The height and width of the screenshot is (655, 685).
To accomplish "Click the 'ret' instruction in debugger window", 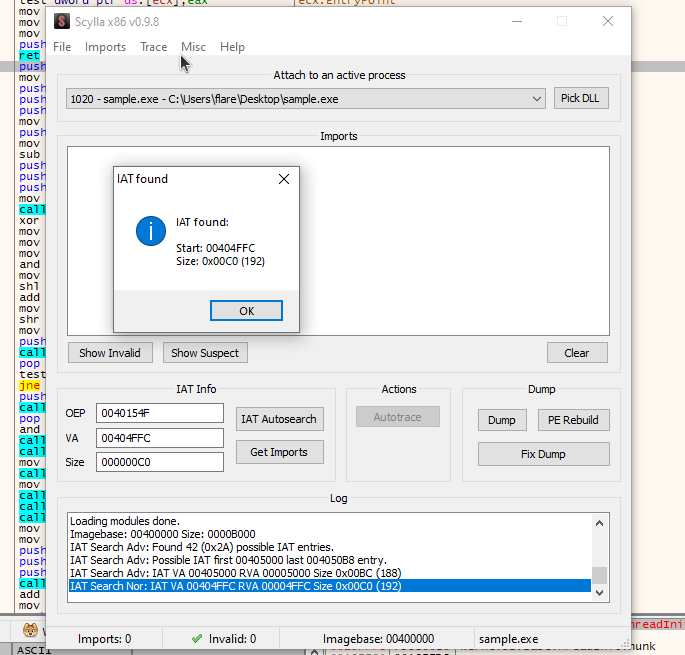I will coord(30,55).
